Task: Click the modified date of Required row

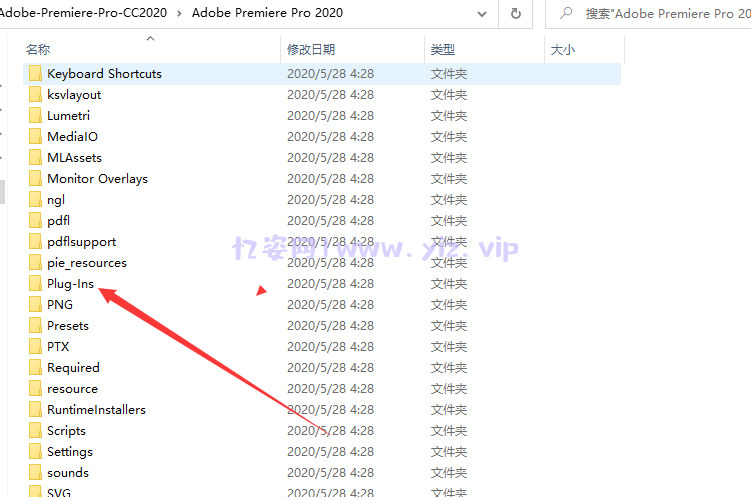Action: (330, 368)
